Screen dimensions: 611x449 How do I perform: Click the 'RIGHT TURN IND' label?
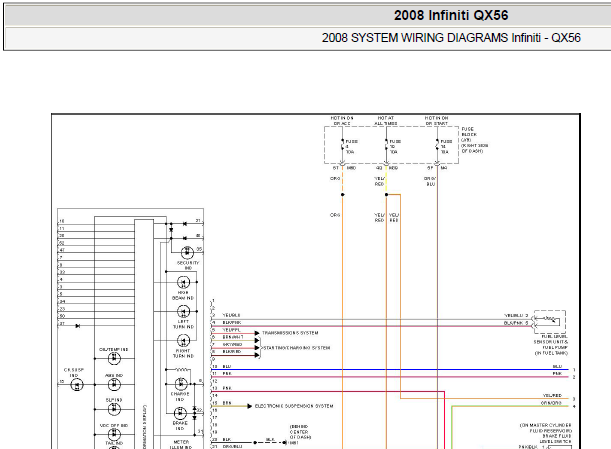pos(183,354)
